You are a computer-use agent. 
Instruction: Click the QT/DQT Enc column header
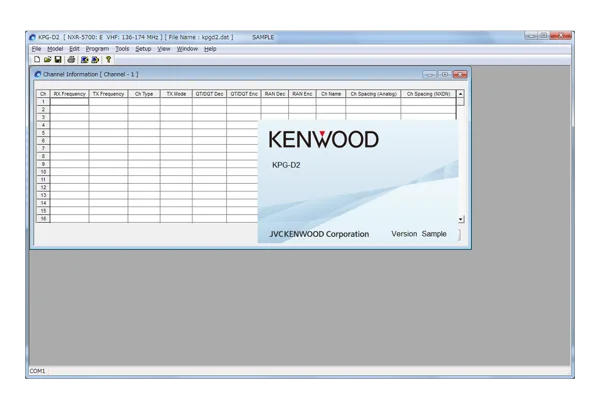[x=244, y=94]
